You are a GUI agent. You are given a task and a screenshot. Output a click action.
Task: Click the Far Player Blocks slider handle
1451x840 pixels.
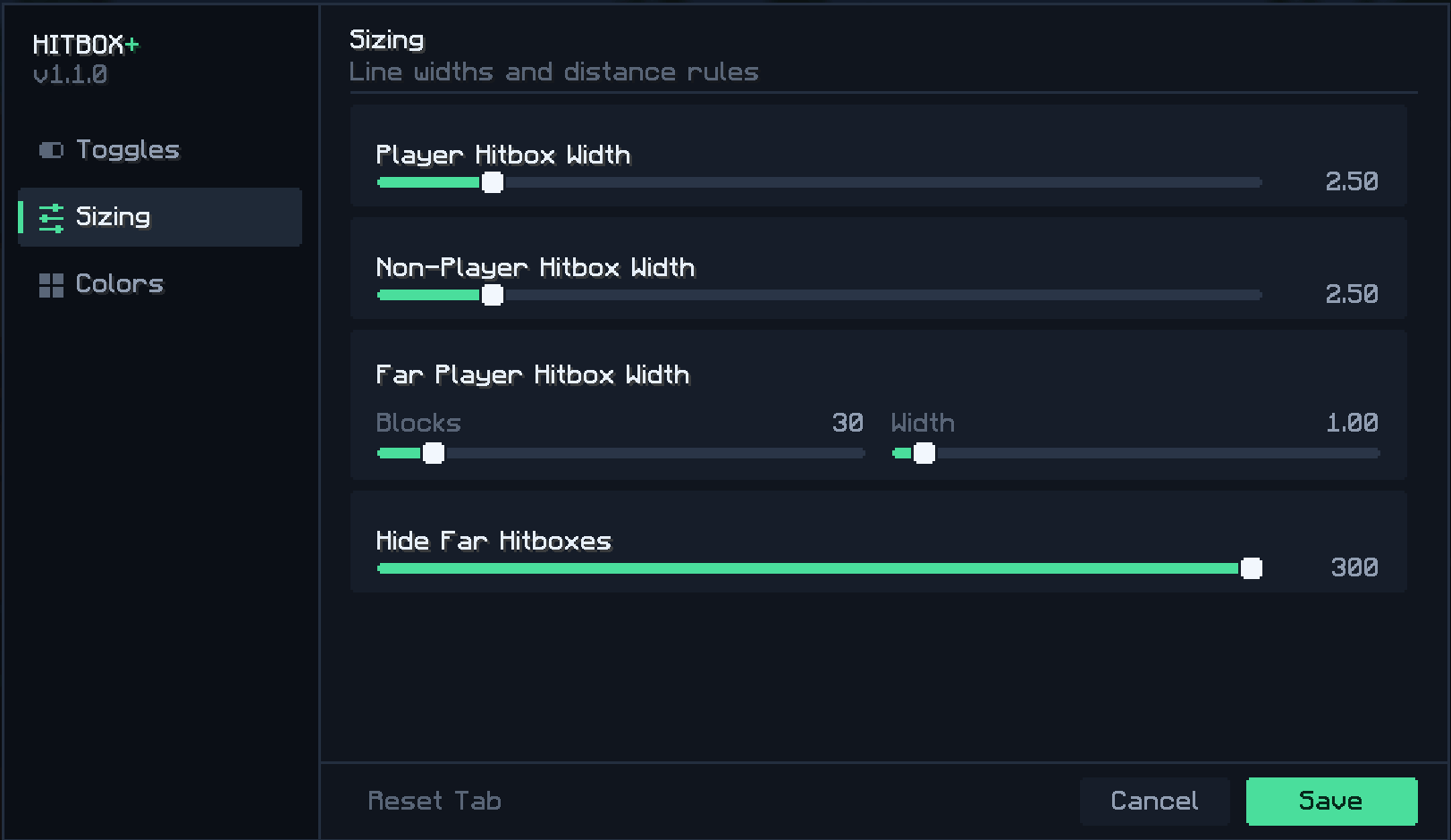[x=434, y=453]
